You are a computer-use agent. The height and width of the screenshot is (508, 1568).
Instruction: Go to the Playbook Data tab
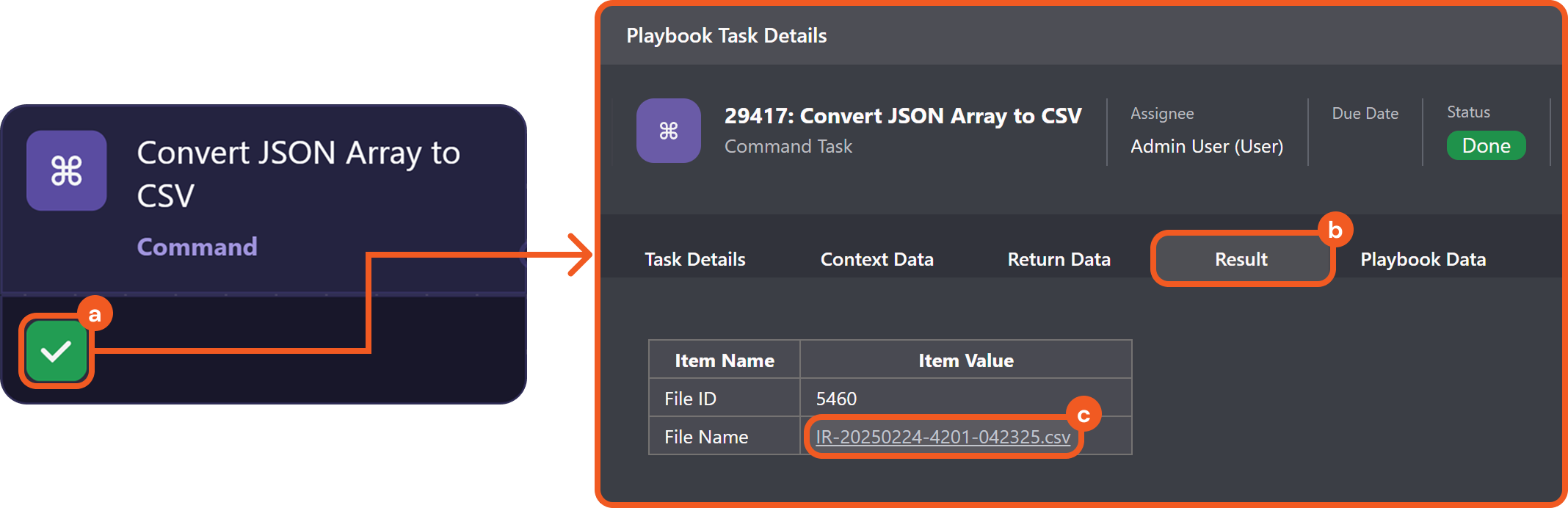click(1423, 259)
